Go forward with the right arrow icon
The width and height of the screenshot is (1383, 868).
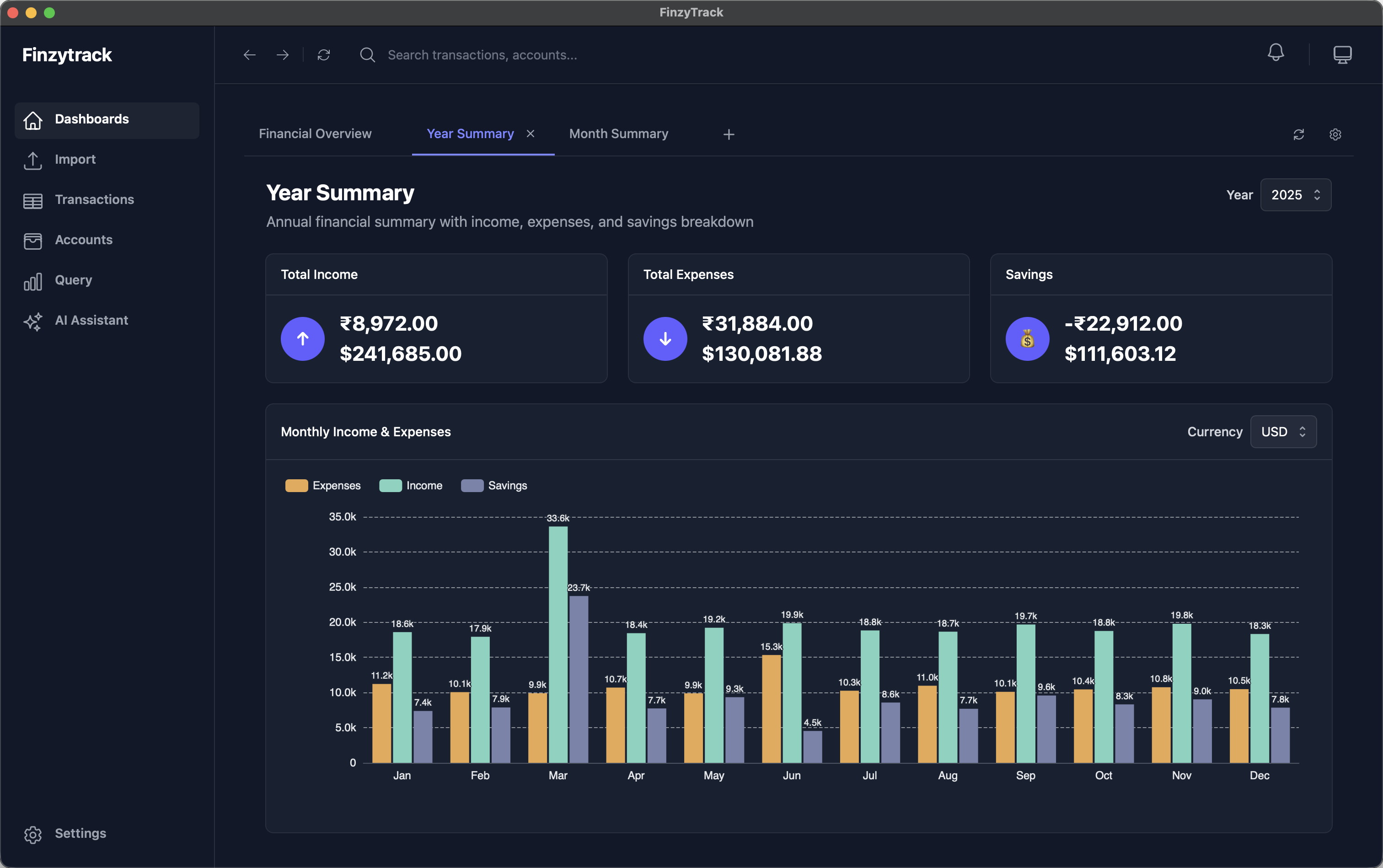point(283,55)
